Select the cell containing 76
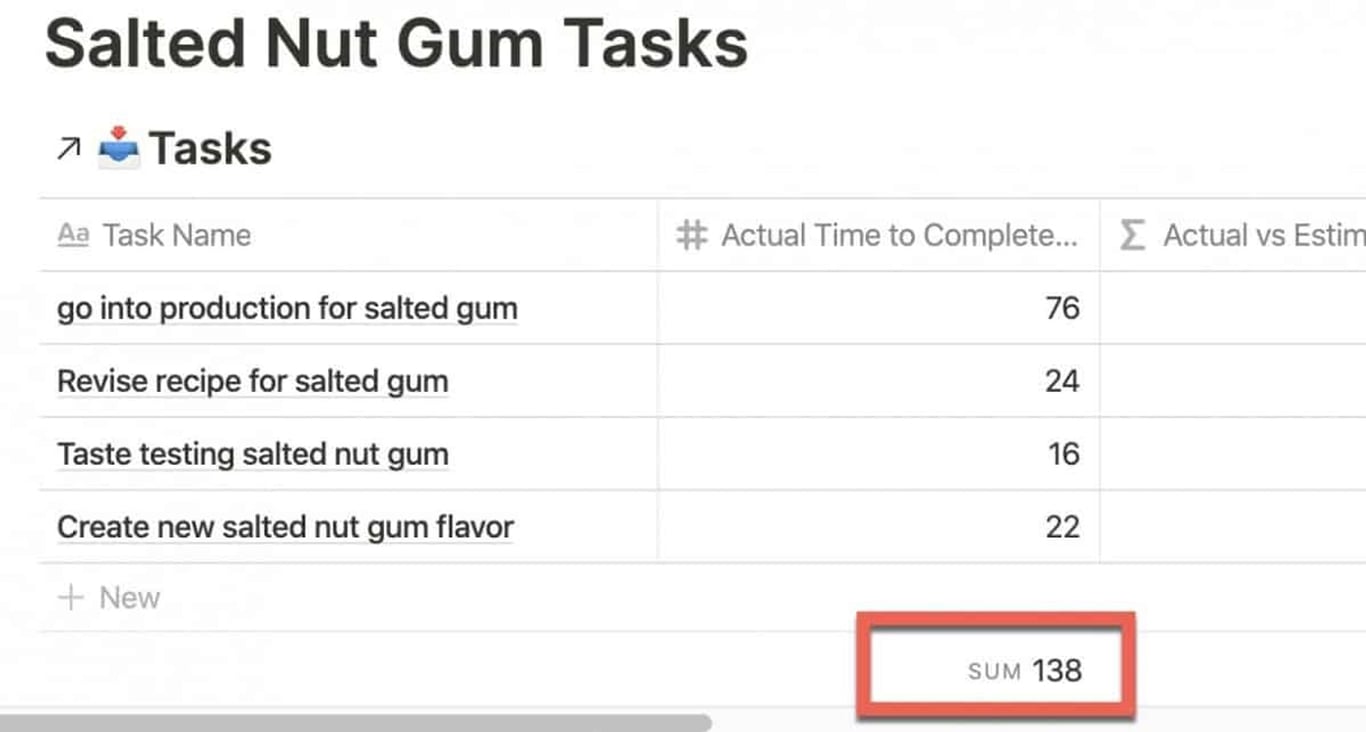The image size is (1366, 732). coord(879,308)
